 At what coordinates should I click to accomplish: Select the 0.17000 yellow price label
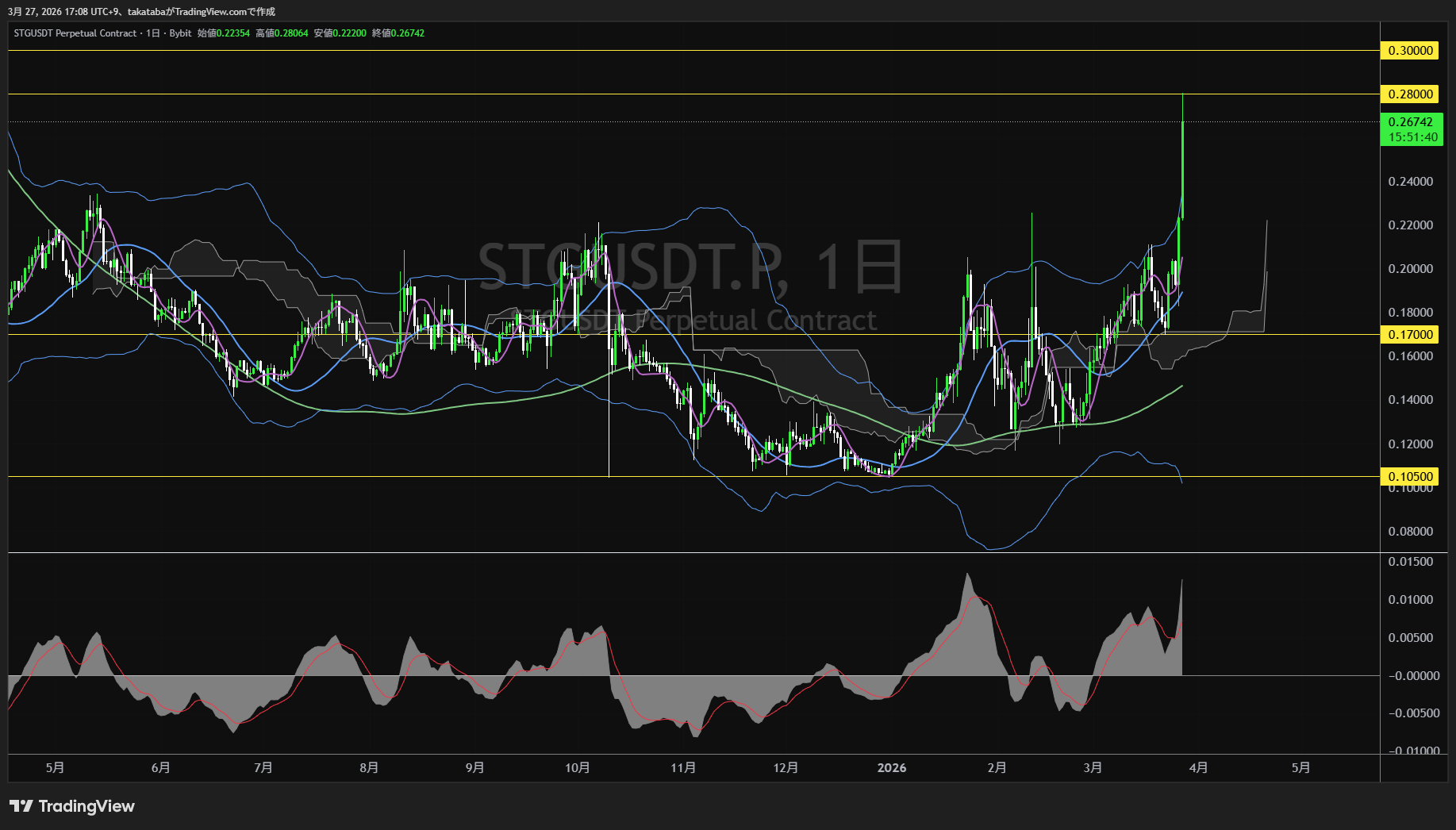1410,335
